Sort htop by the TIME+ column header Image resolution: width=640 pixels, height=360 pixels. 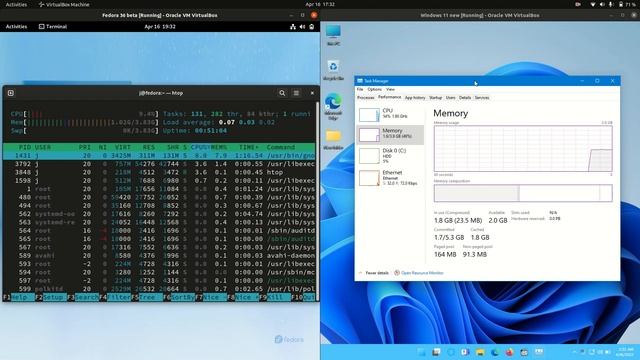(x=249, y=147)
